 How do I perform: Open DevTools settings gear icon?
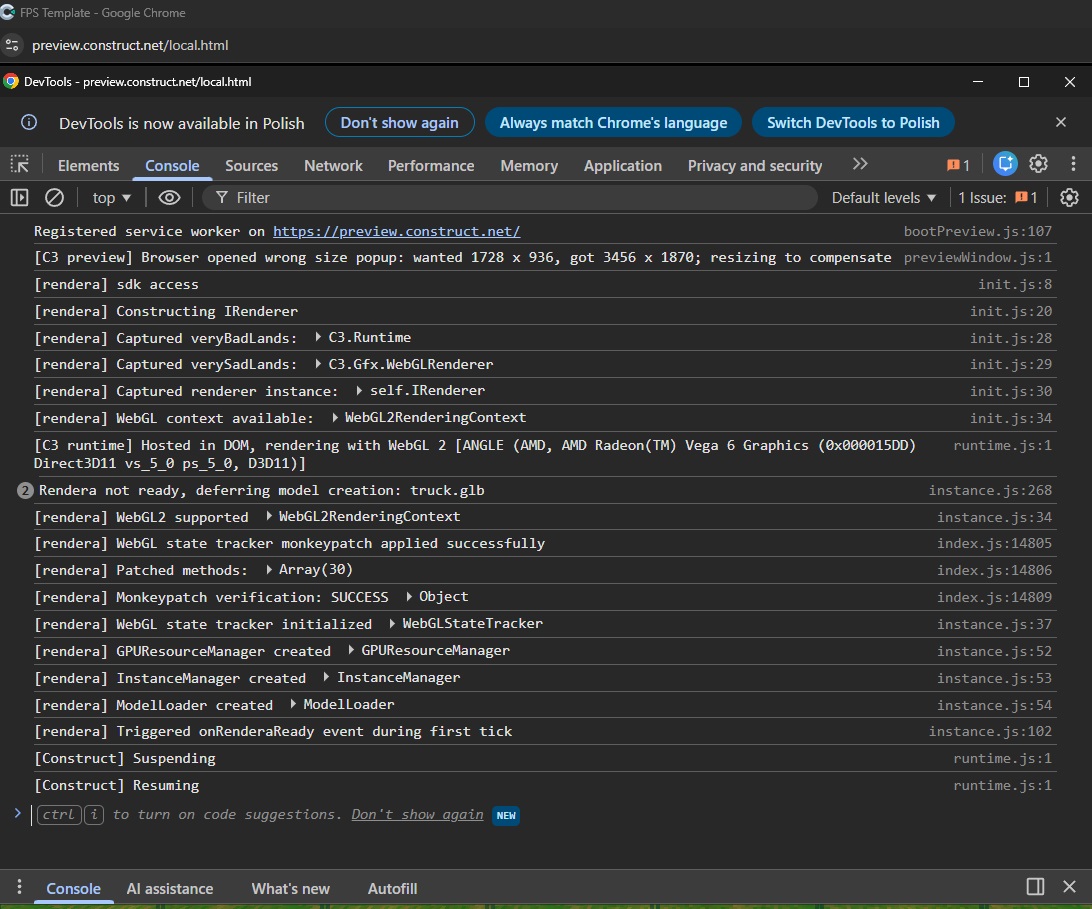(1039, 164)
